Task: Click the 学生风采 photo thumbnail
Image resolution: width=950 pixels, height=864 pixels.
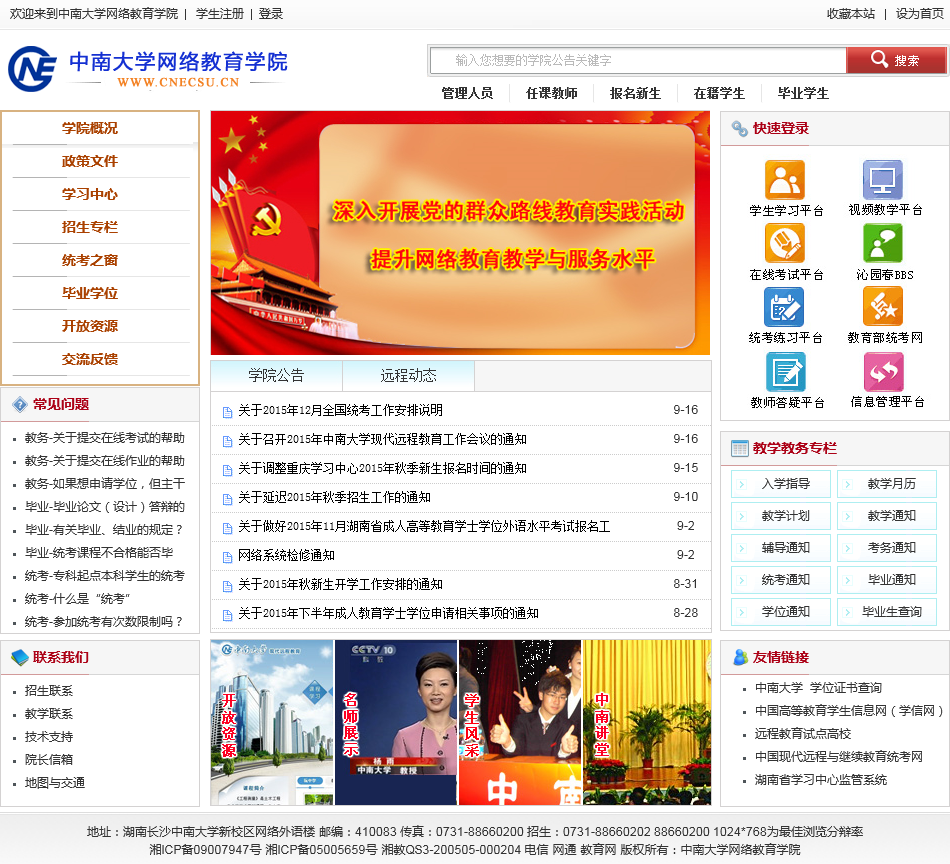Action: [520, 722]
